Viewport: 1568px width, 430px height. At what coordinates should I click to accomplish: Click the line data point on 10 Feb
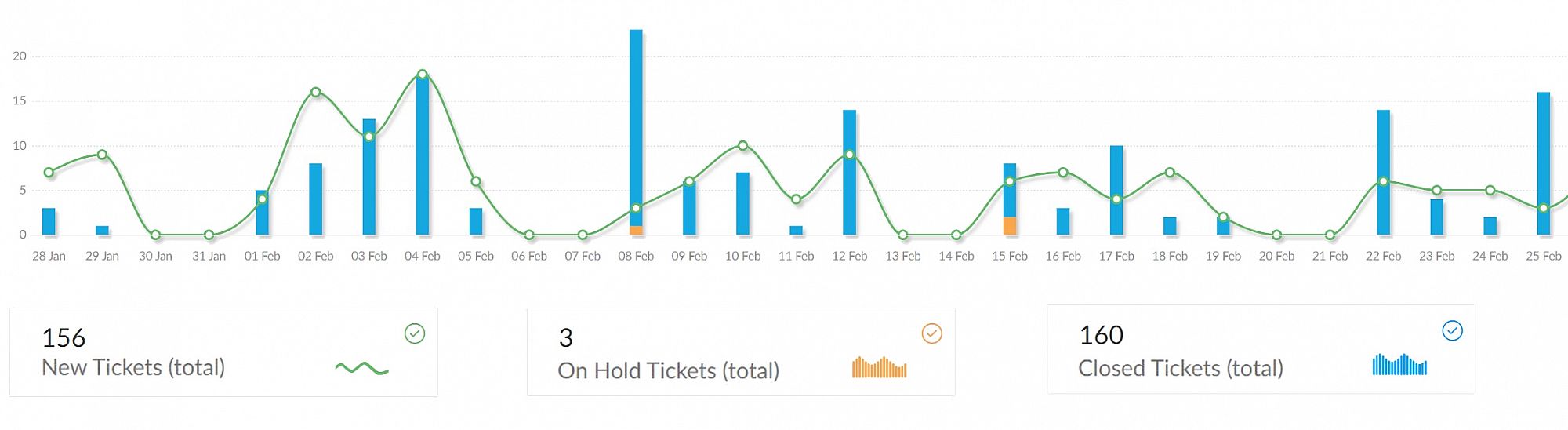pyautogui.click(x=742, y=146)
